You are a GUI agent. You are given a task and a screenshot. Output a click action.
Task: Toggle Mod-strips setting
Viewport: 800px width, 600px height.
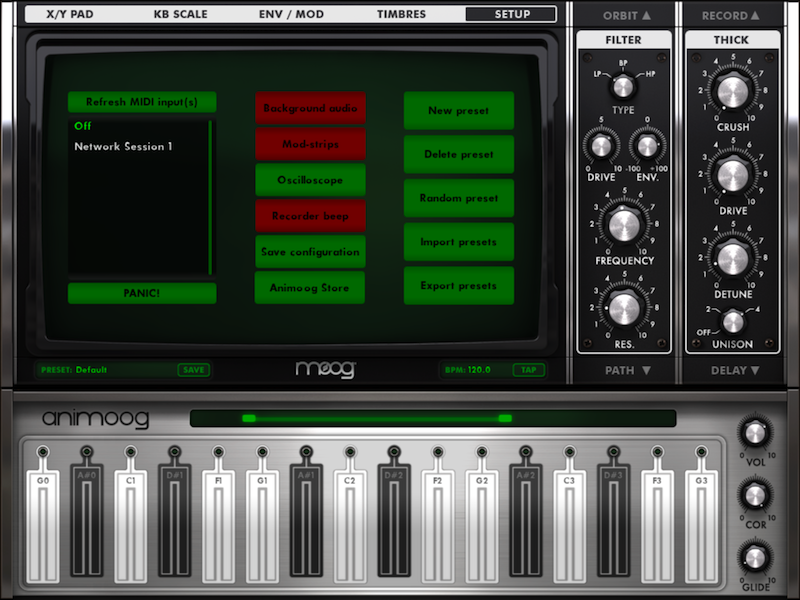coord(310,144)
